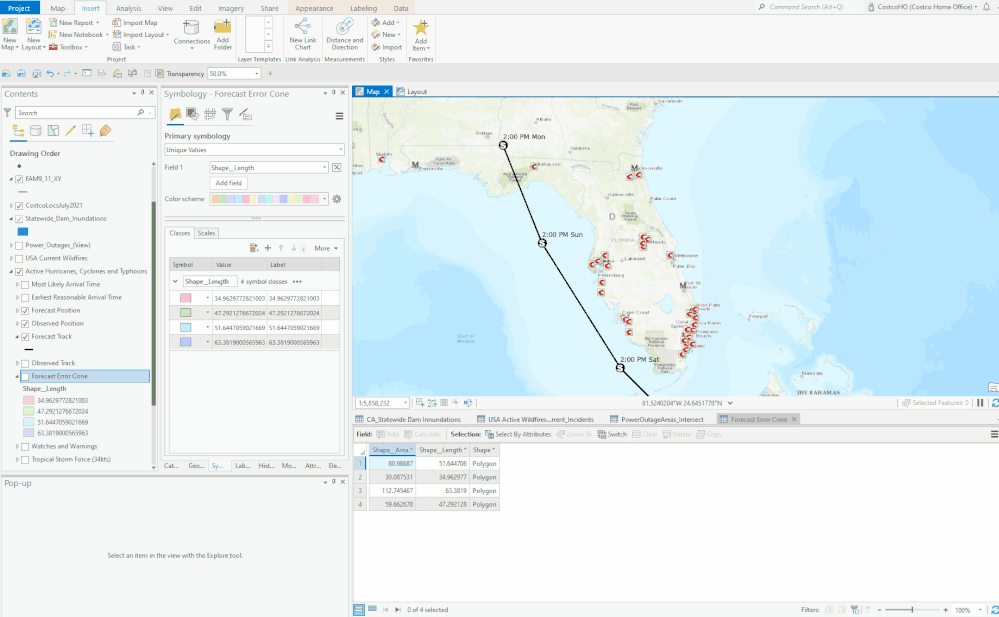Image resolution: width=999 pixels, height=617 pixels.
Task: Clear Field 1 expression icon
Action: [337, 168]
